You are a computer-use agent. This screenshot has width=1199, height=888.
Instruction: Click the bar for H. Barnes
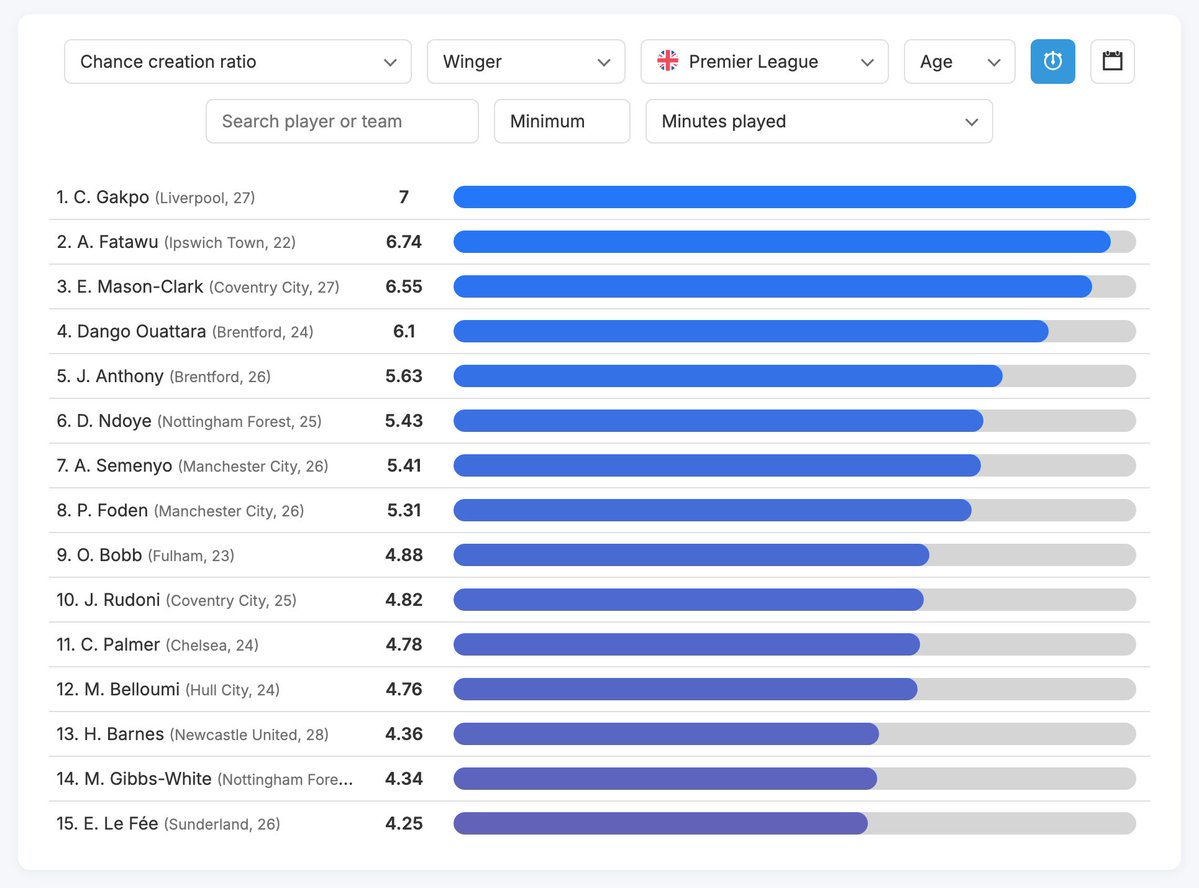794,734
